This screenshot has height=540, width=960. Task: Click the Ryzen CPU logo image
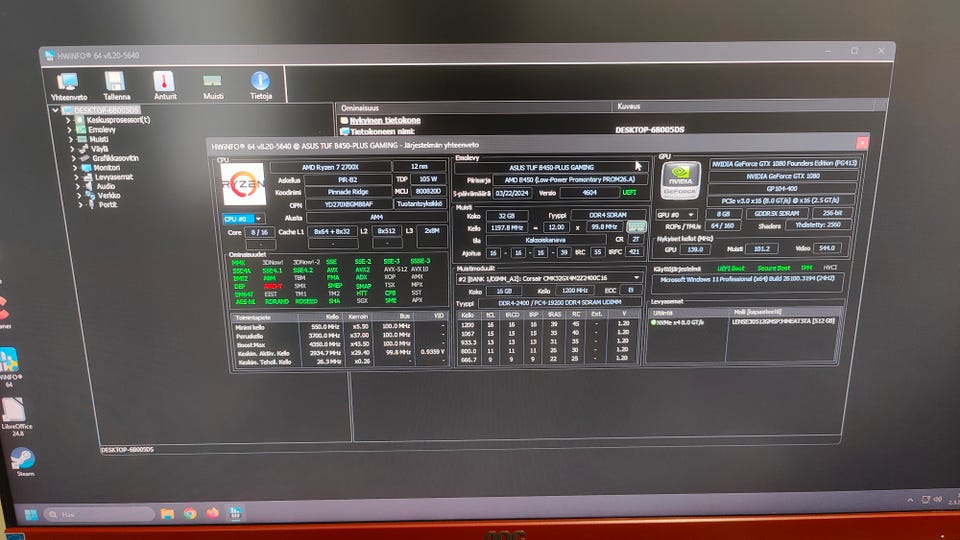(244, 184)
